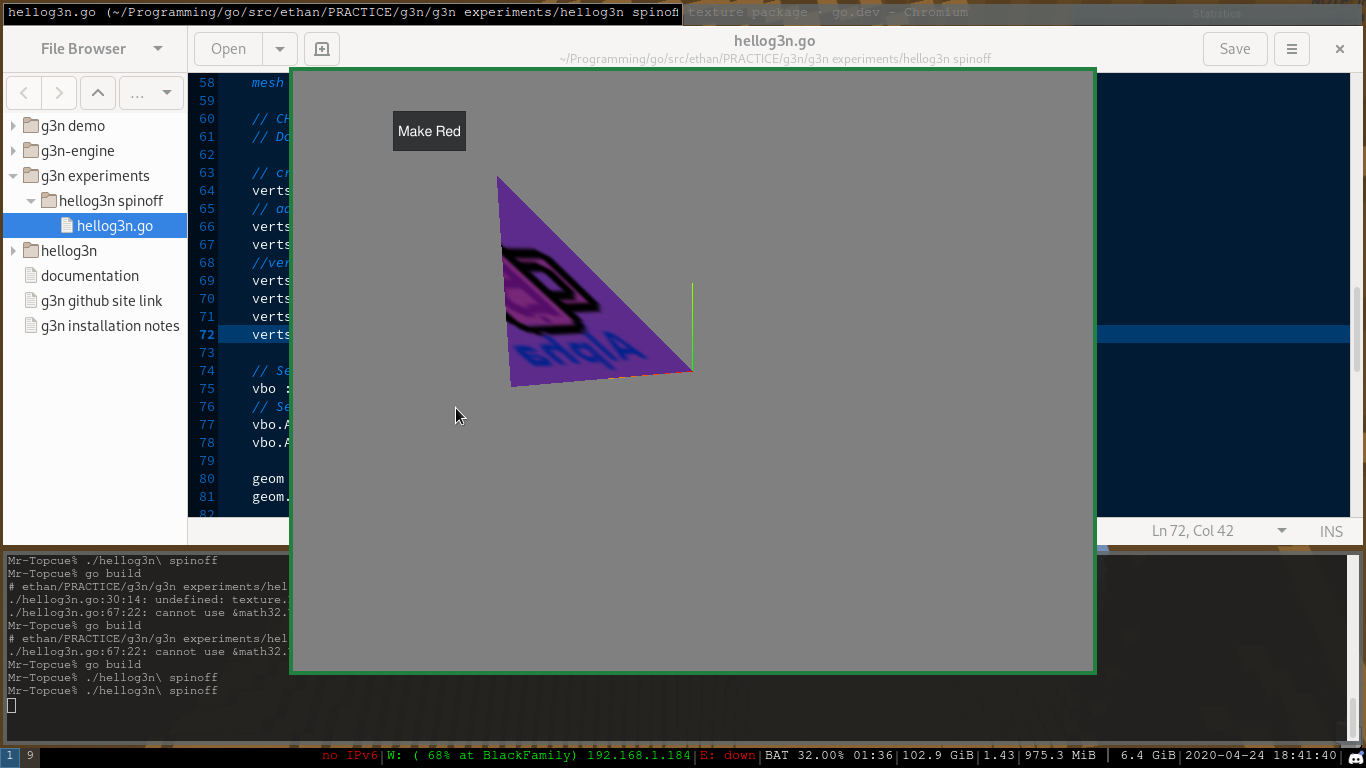
Task: Expand the g3n demo folder
Action: coord(13,126)
